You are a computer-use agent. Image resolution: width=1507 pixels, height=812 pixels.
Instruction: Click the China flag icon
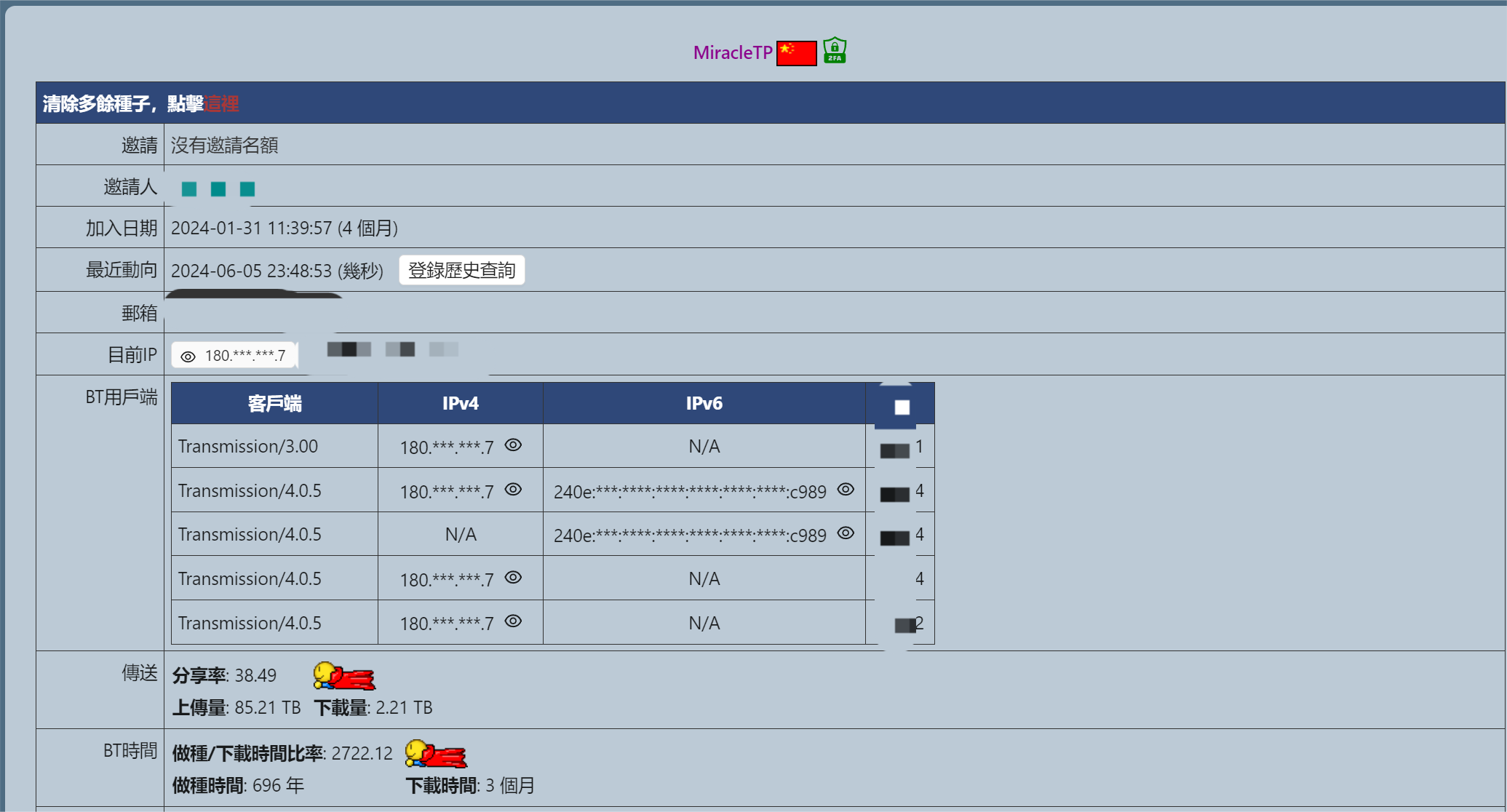(796, 53)
